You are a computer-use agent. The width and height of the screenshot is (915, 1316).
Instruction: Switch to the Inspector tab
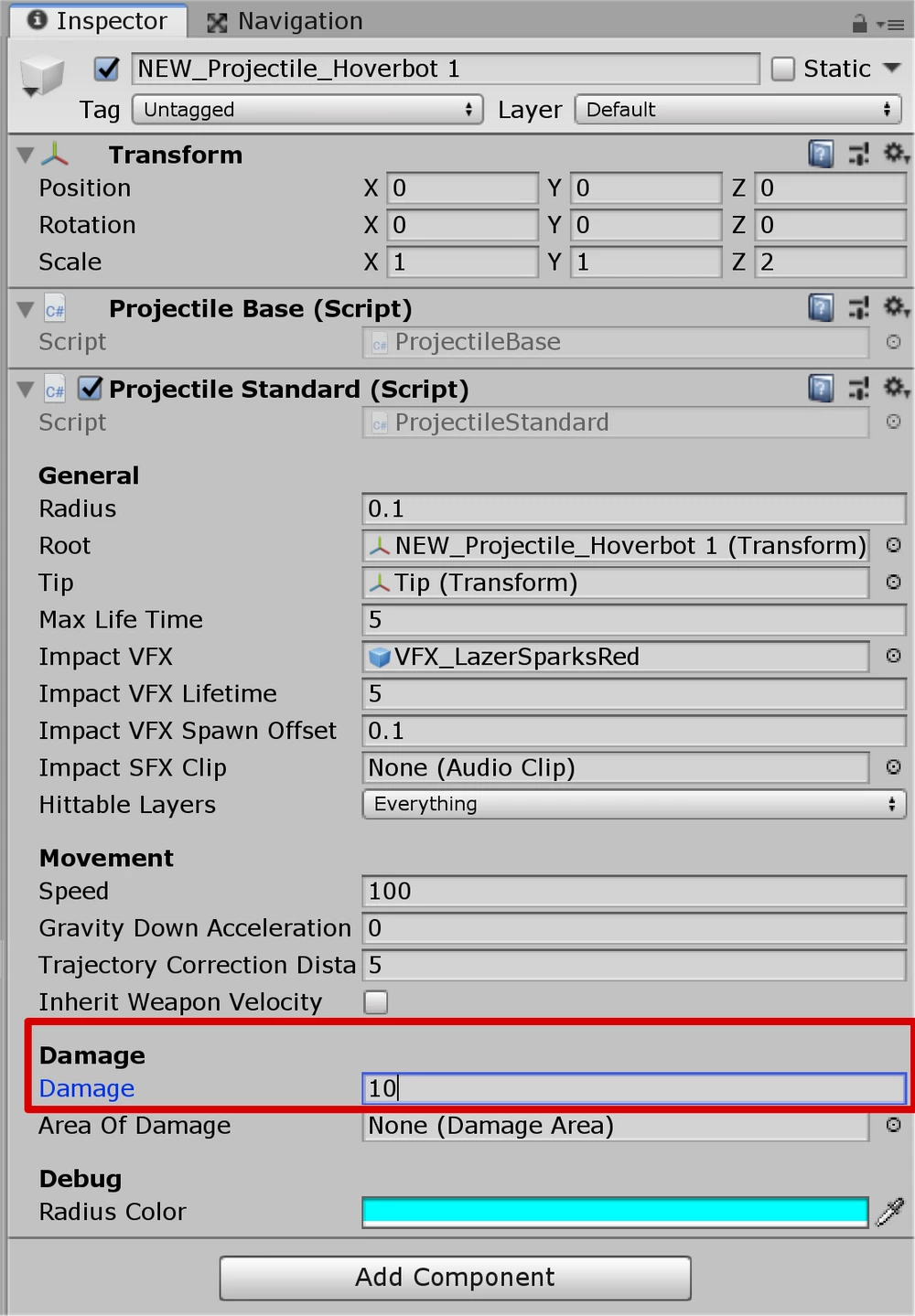pyautogui.click(x=98, y=21)
